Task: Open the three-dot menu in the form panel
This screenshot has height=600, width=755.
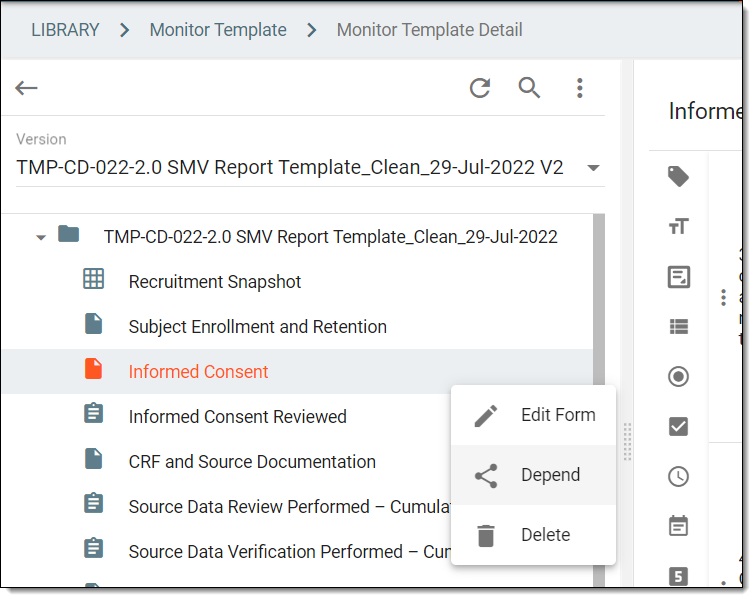Action: pyautogui.click(x=723, y=298)
